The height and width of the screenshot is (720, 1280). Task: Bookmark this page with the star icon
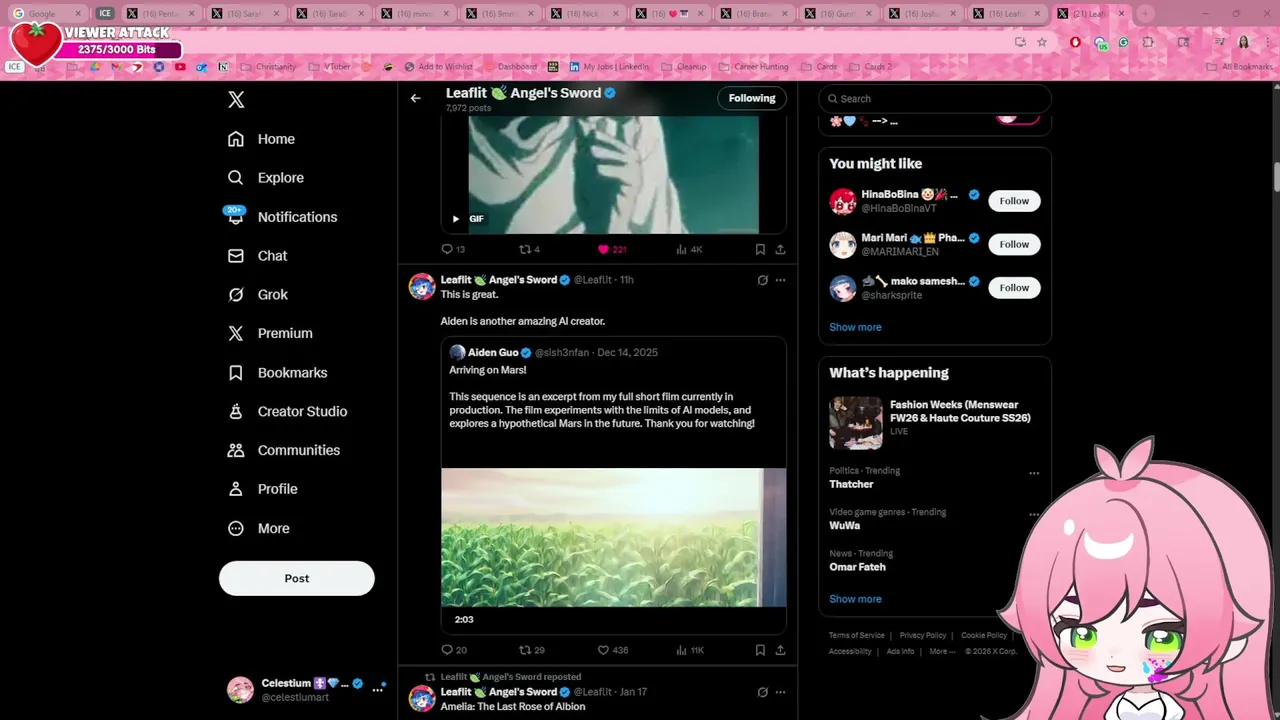1042,42
